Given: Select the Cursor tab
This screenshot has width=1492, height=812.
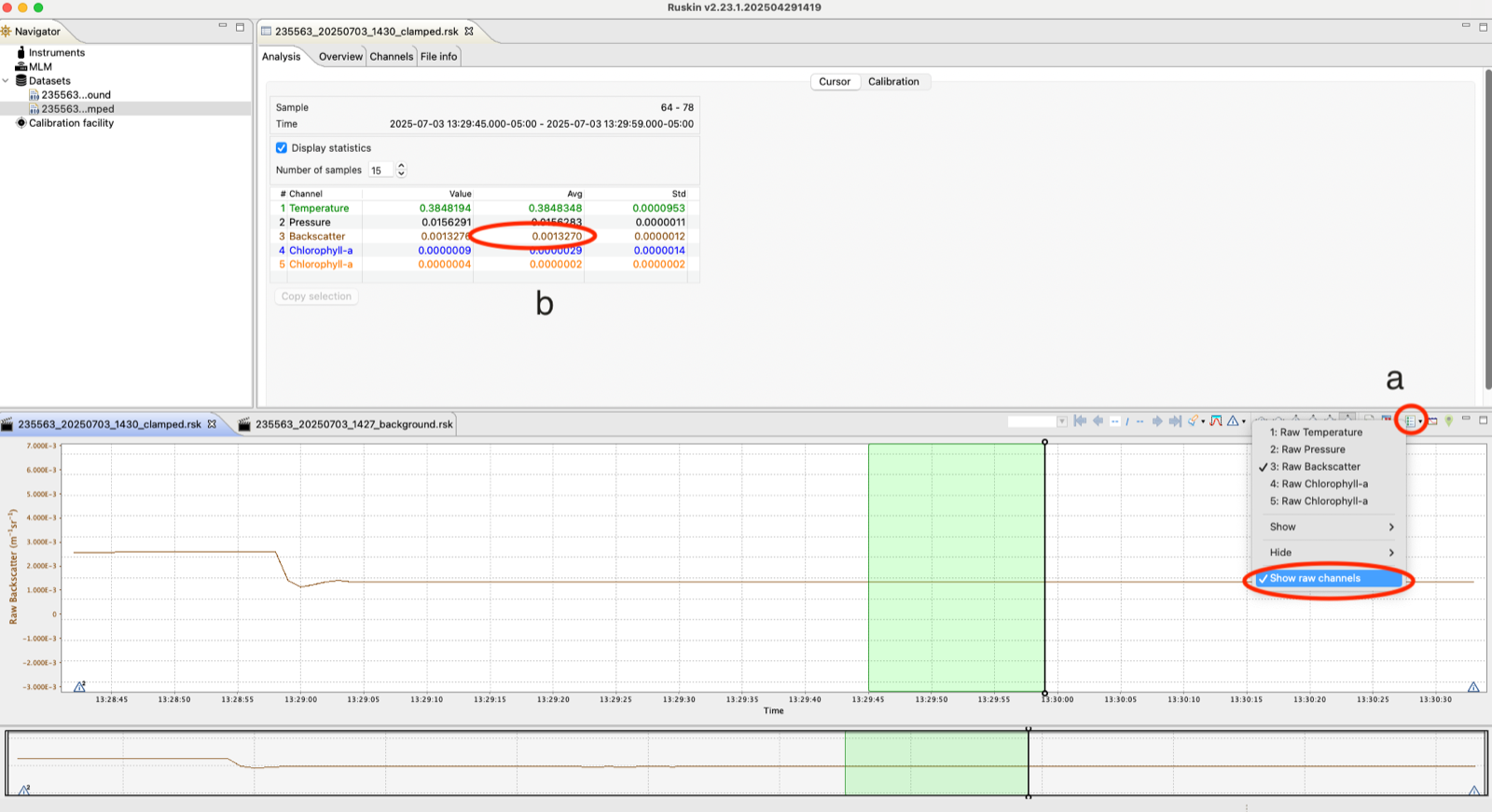Looking at the screenshot, I should (835, 81).
